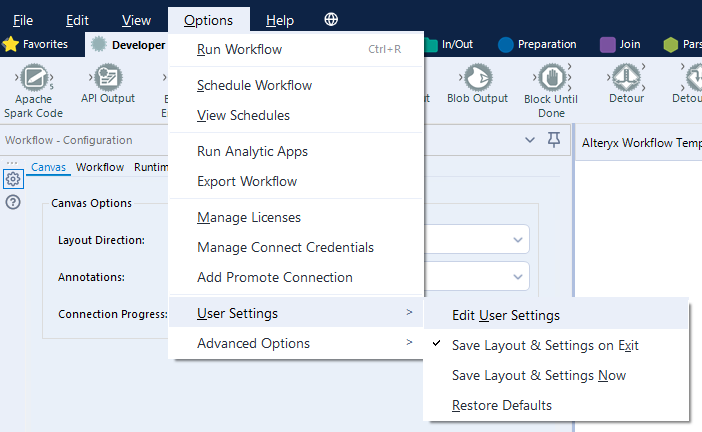
Task: Select the API Output tool
Action: pos(107,84)
